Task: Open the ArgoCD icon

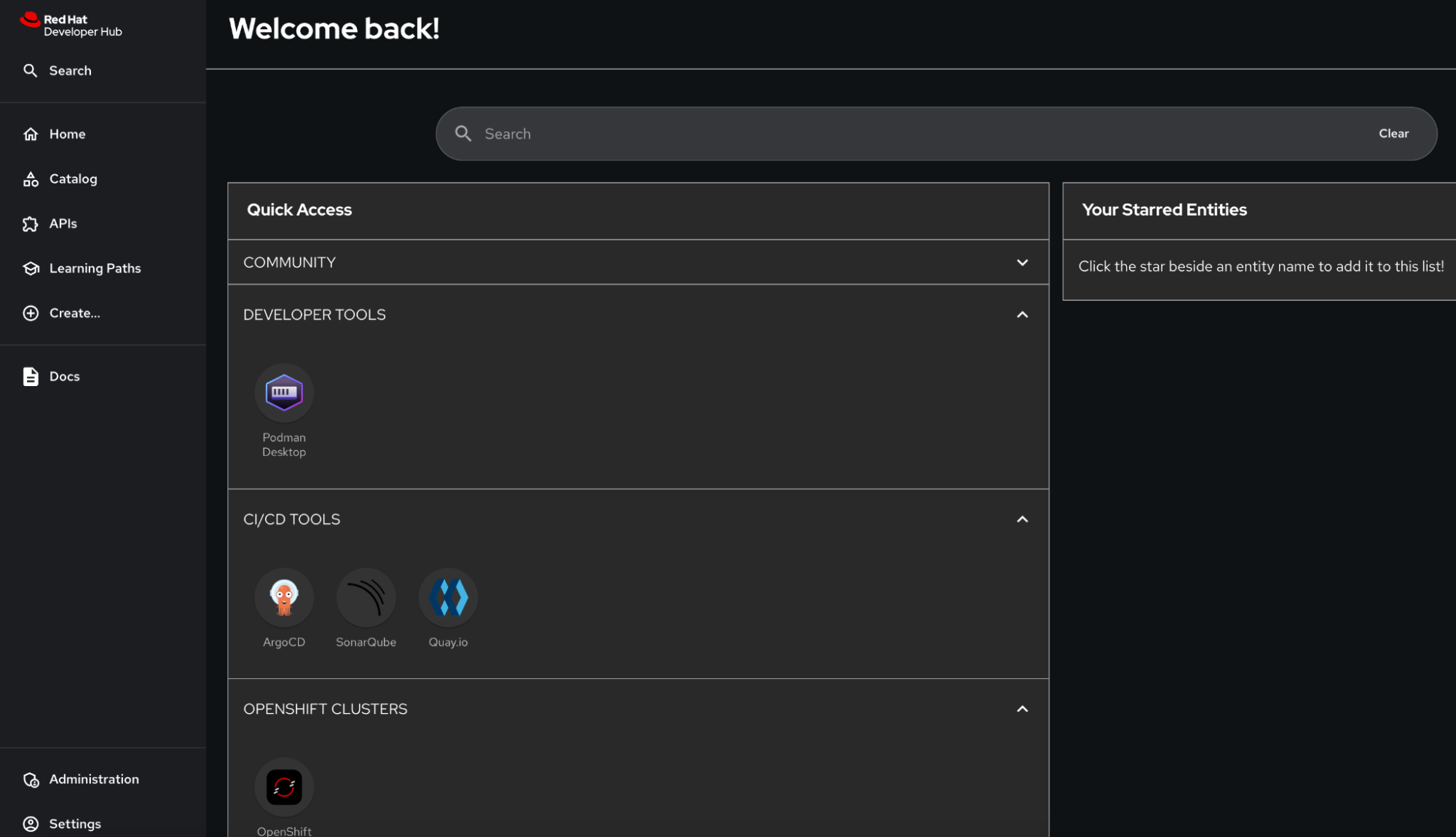Action: tap(284, 597)
